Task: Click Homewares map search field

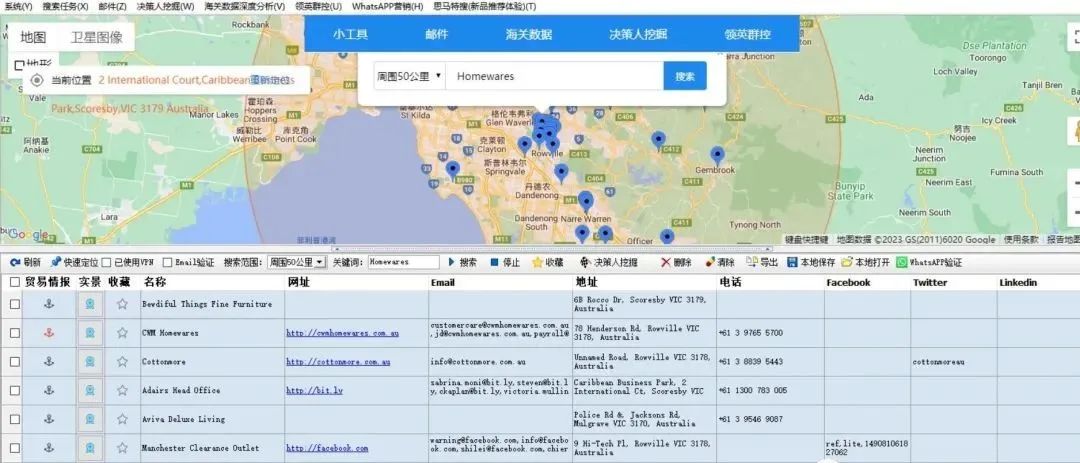Action: [554, 76]
